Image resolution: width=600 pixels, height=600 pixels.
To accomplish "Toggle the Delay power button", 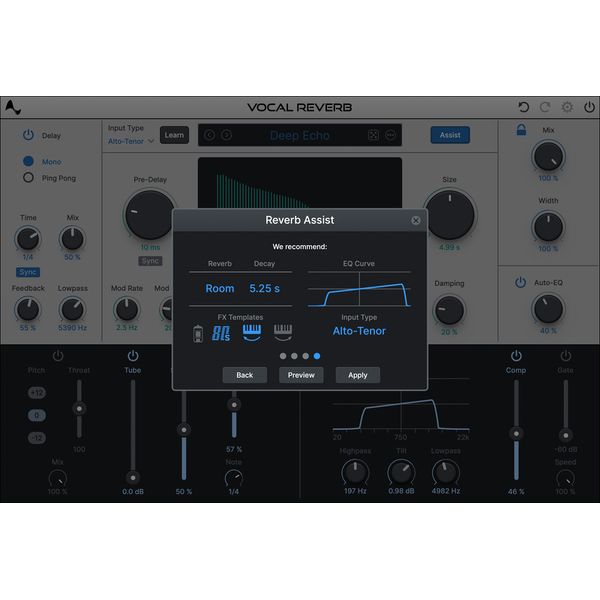I will [28, 135].
